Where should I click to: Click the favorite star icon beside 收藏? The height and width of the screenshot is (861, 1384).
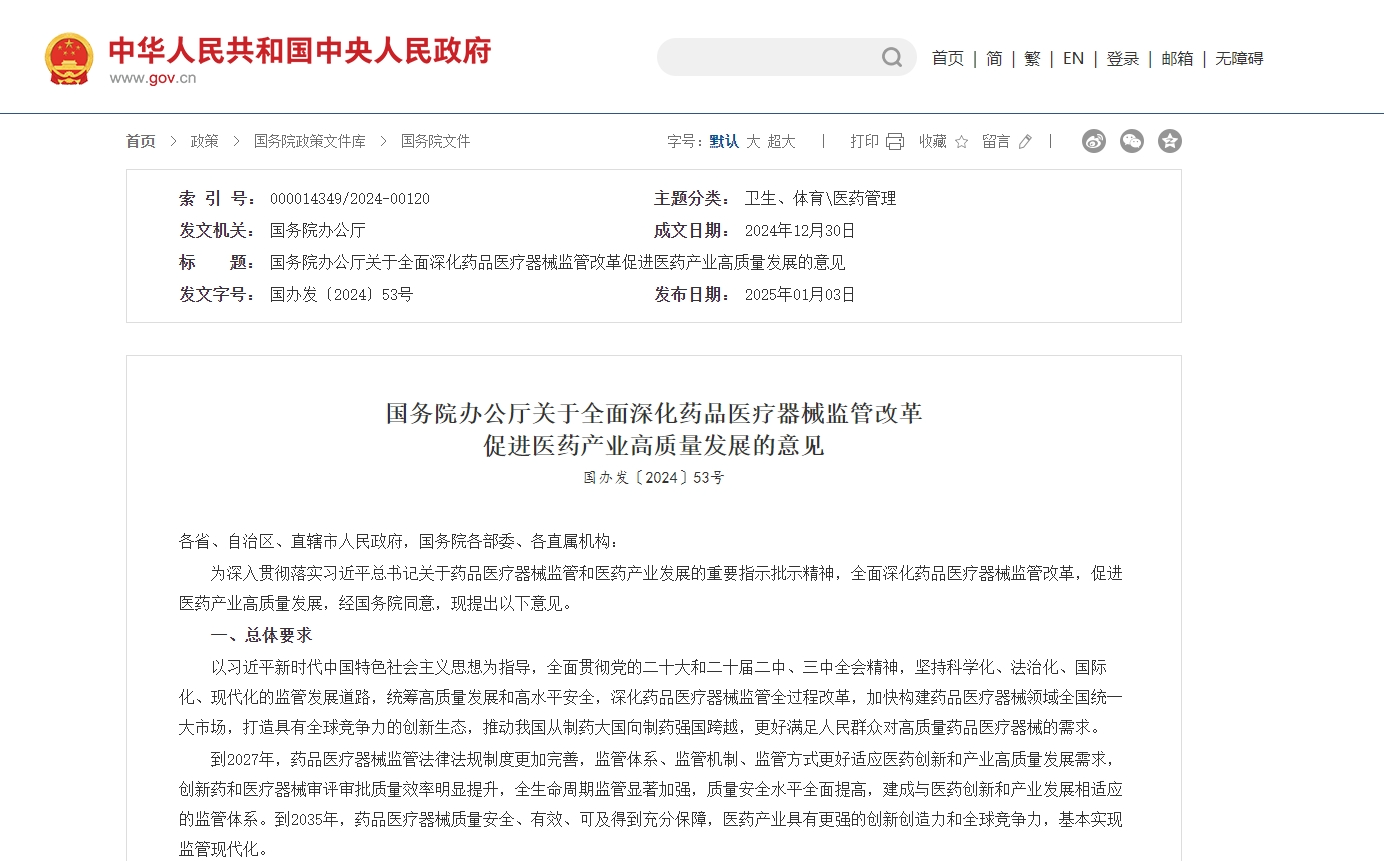click(x=961, y=142)
